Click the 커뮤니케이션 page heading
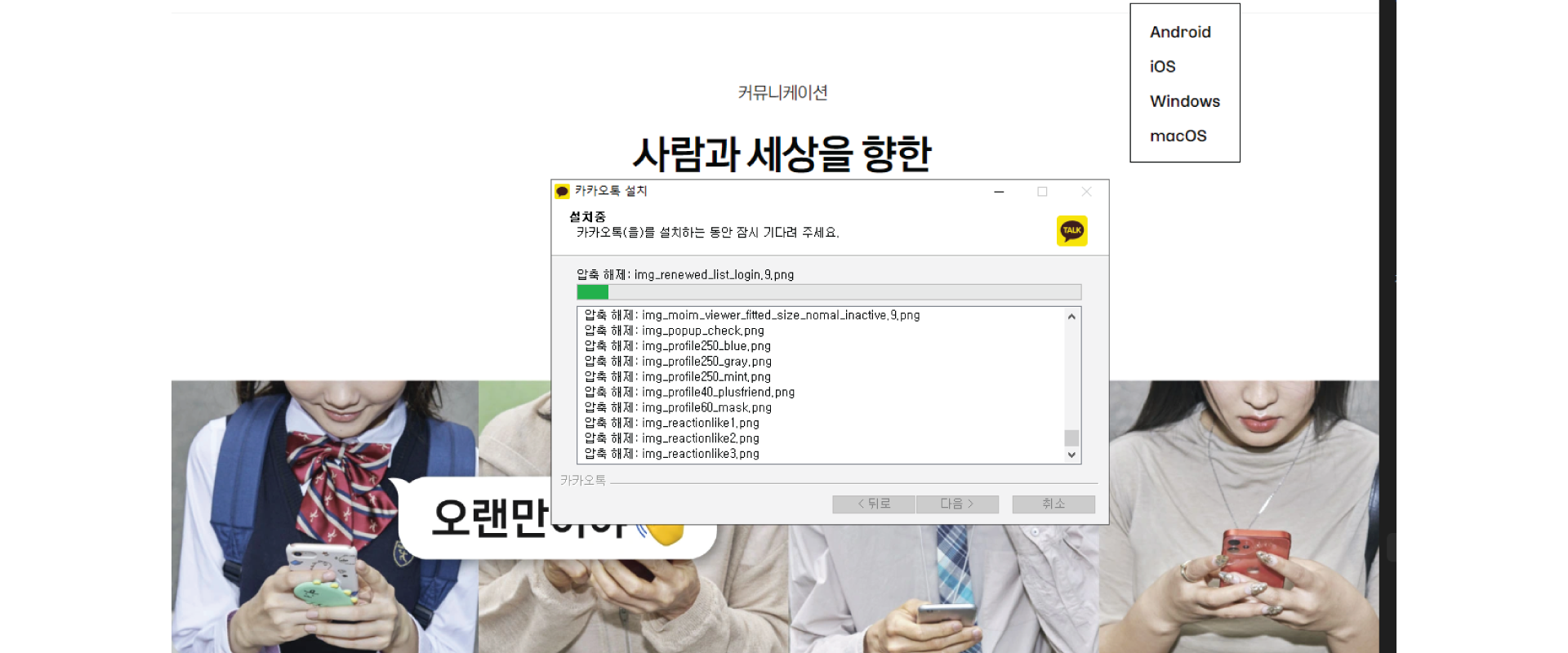The image size is (1568, 653). click(x=782, y=92)
